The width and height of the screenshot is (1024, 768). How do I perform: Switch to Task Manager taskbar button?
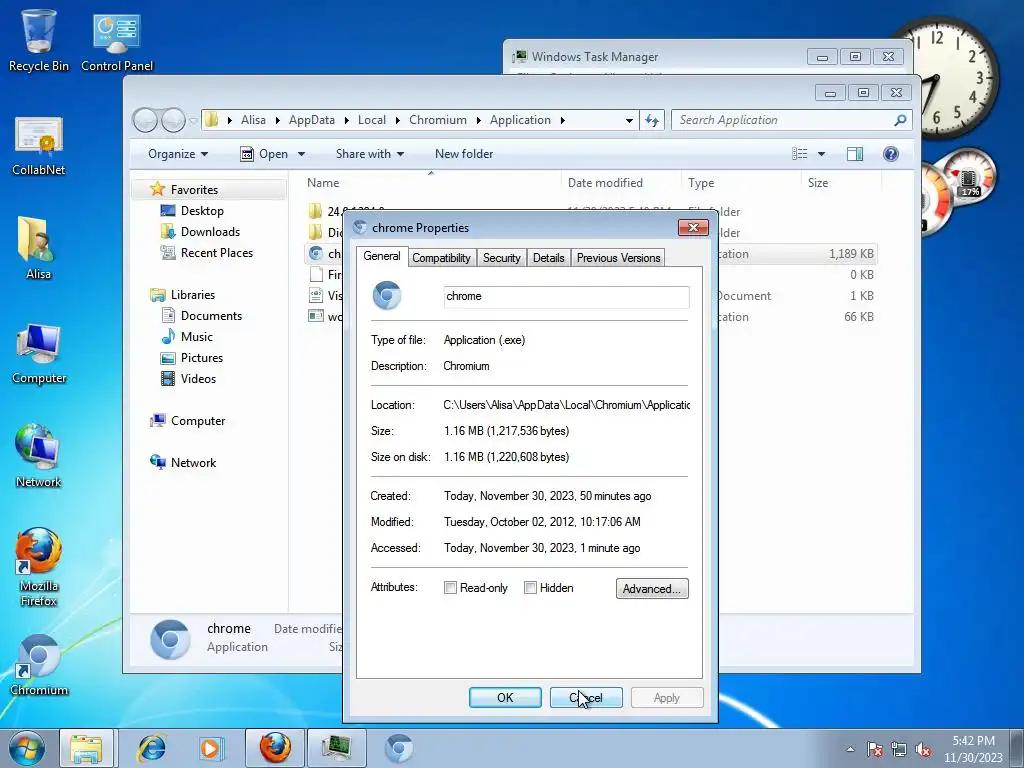click(337, 748)
